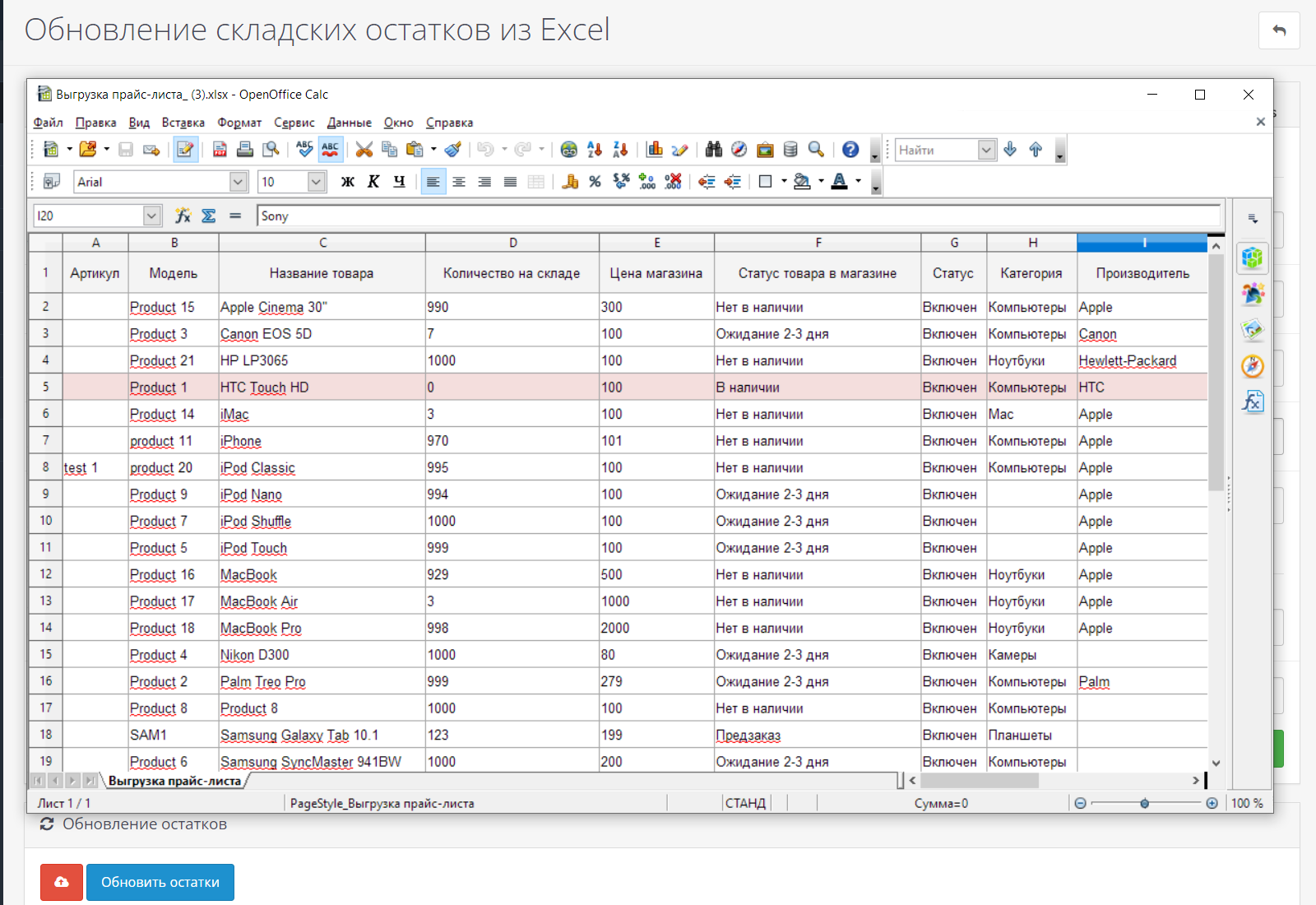Adjust the zoom slider handle
The width and height of the screenshot is (1316, 905).
(x=1144, y=803)
